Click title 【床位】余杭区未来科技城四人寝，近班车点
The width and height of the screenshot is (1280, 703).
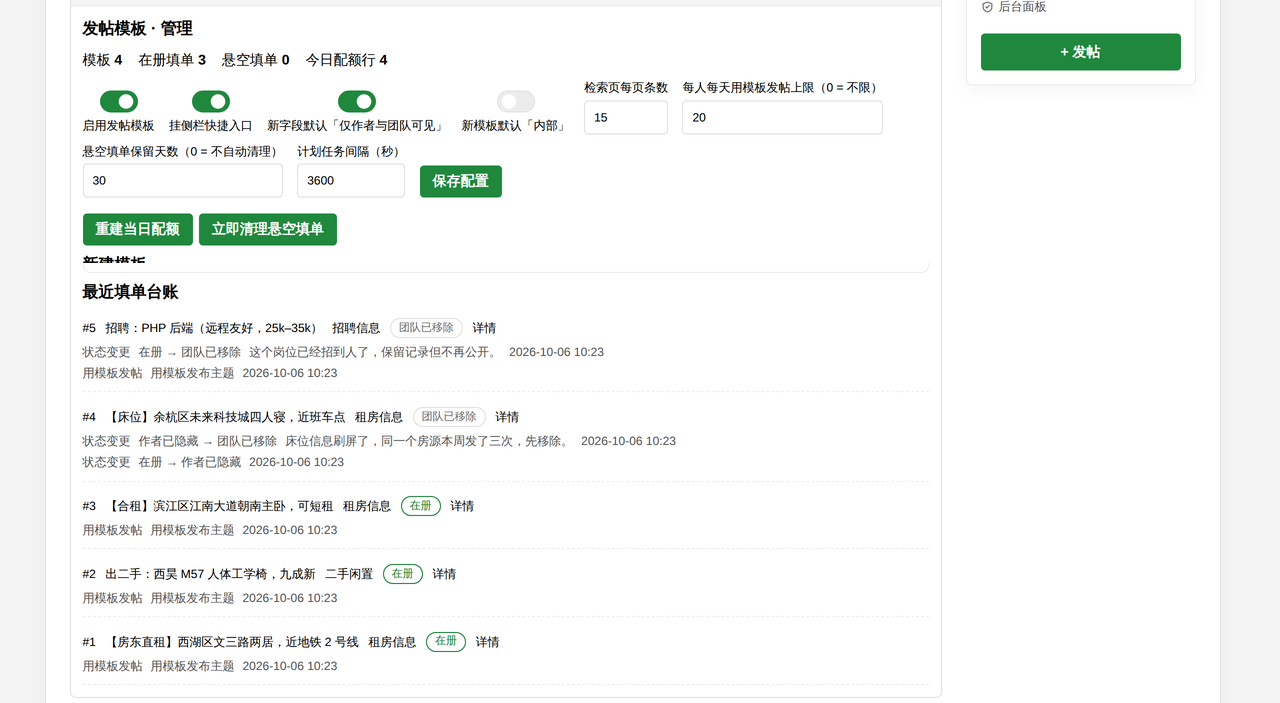pos(225,417)
